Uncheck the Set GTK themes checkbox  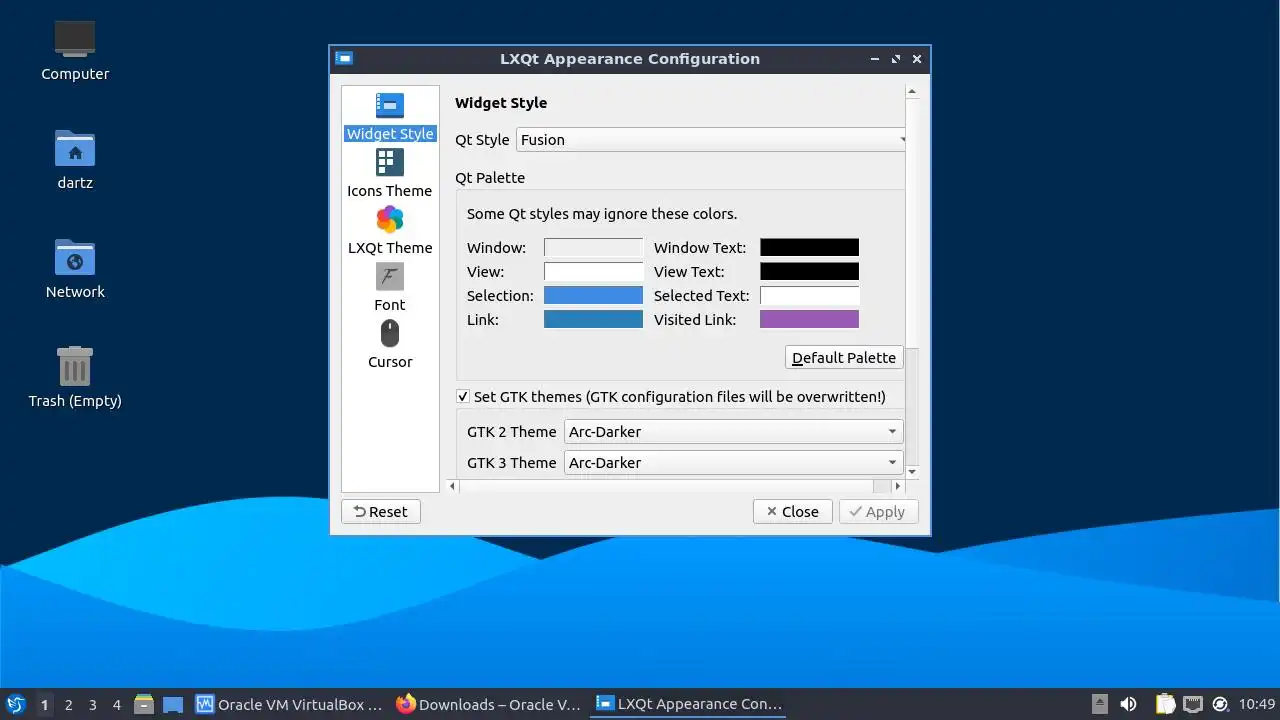[x=462, y=397]
